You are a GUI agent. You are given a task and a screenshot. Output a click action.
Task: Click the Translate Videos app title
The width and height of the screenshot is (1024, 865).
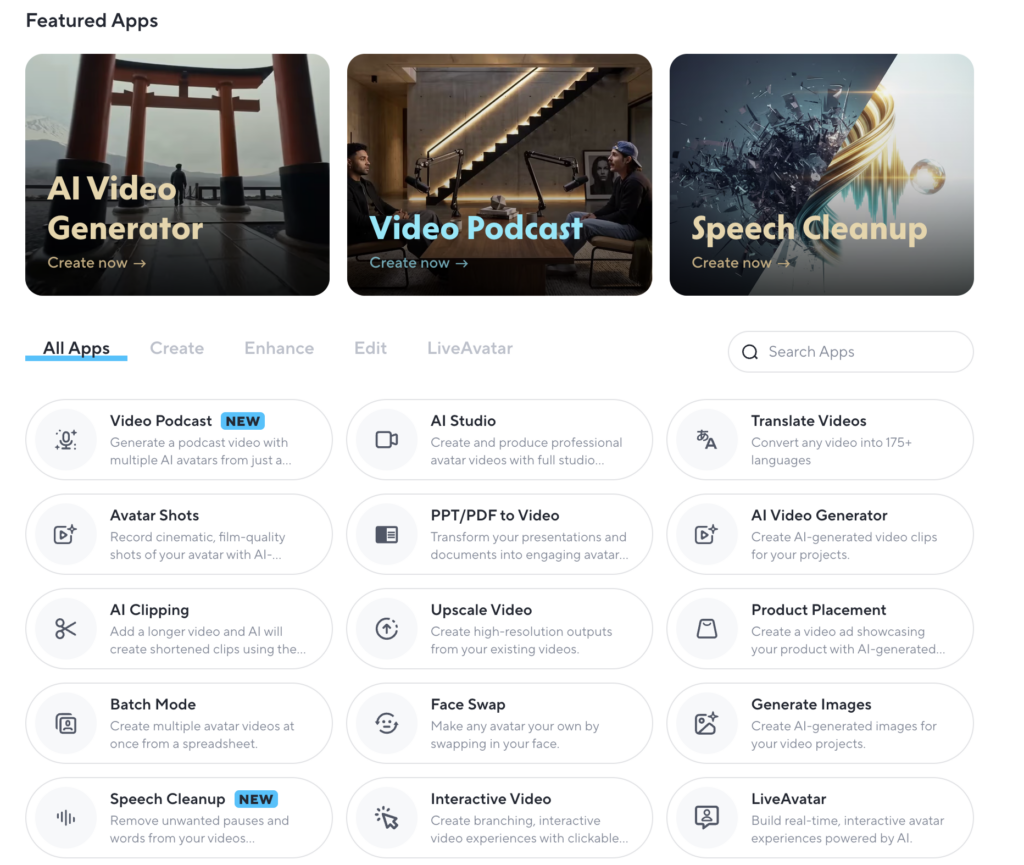click(x=808, y=421)
